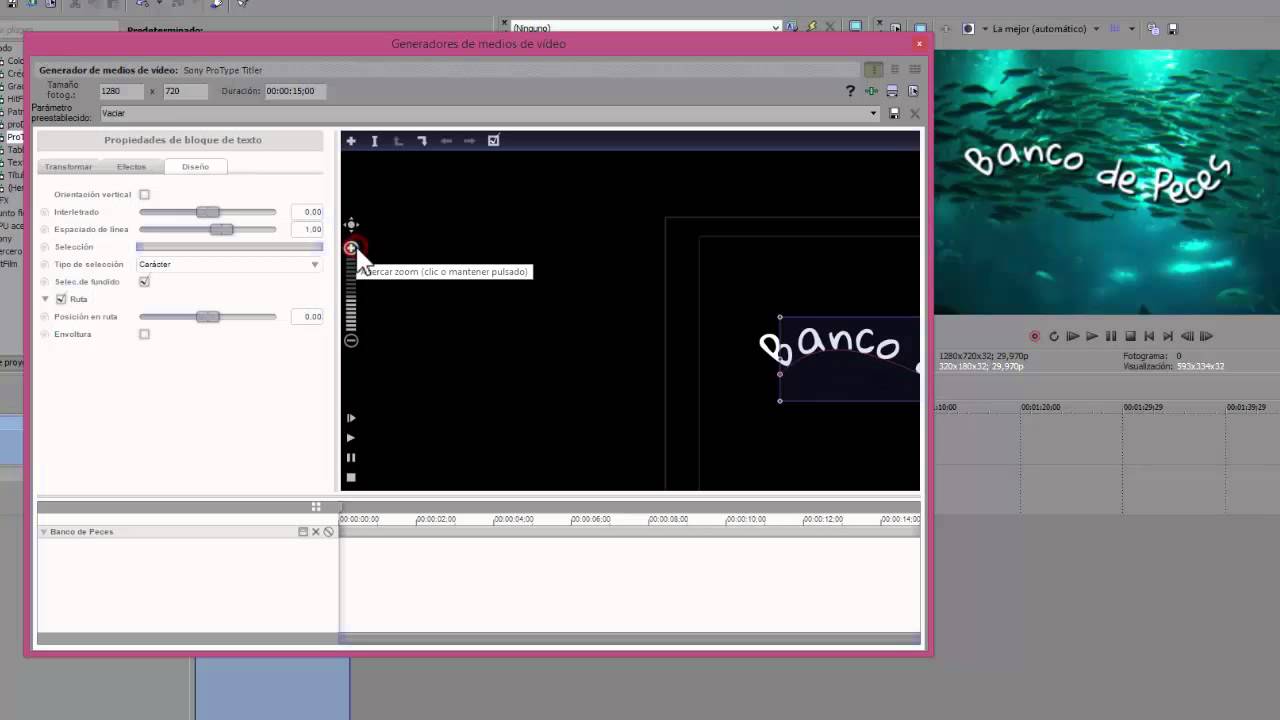Click the overlay grid icon in preview toolbar
Screen dimensions: 1280x720
click(x=1116, y=29)
